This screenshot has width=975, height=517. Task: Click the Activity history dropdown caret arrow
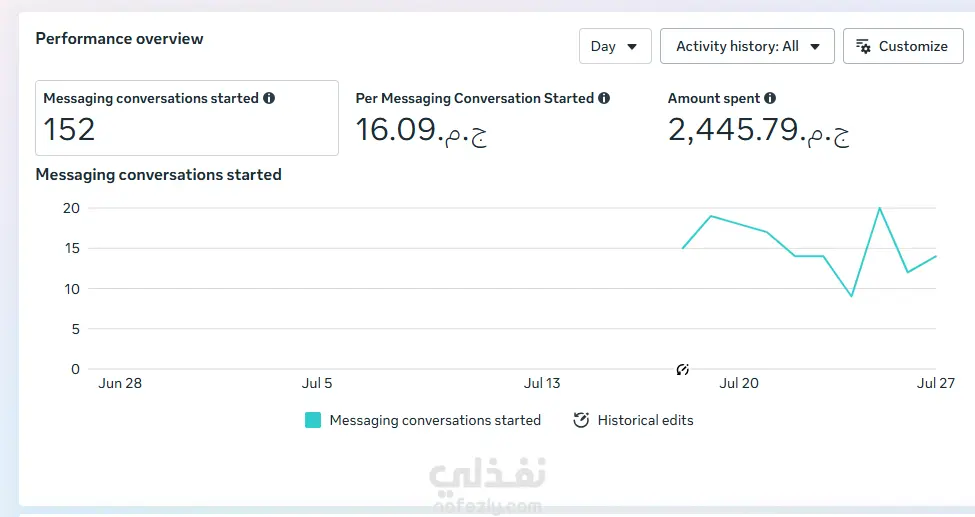tap(815, 47)
